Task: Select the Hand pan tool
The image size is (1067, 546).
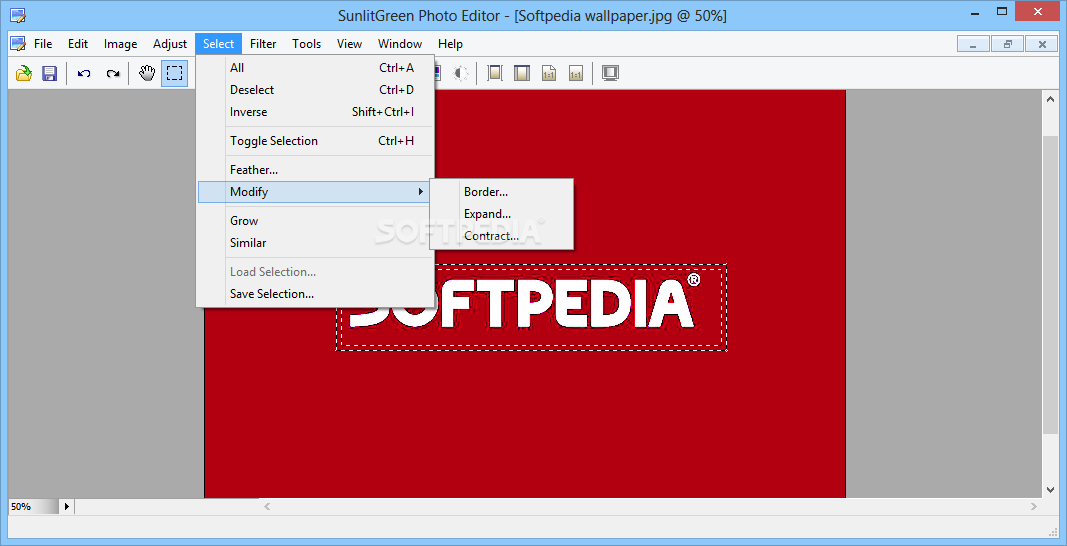Action: click(x=147, y=74)
